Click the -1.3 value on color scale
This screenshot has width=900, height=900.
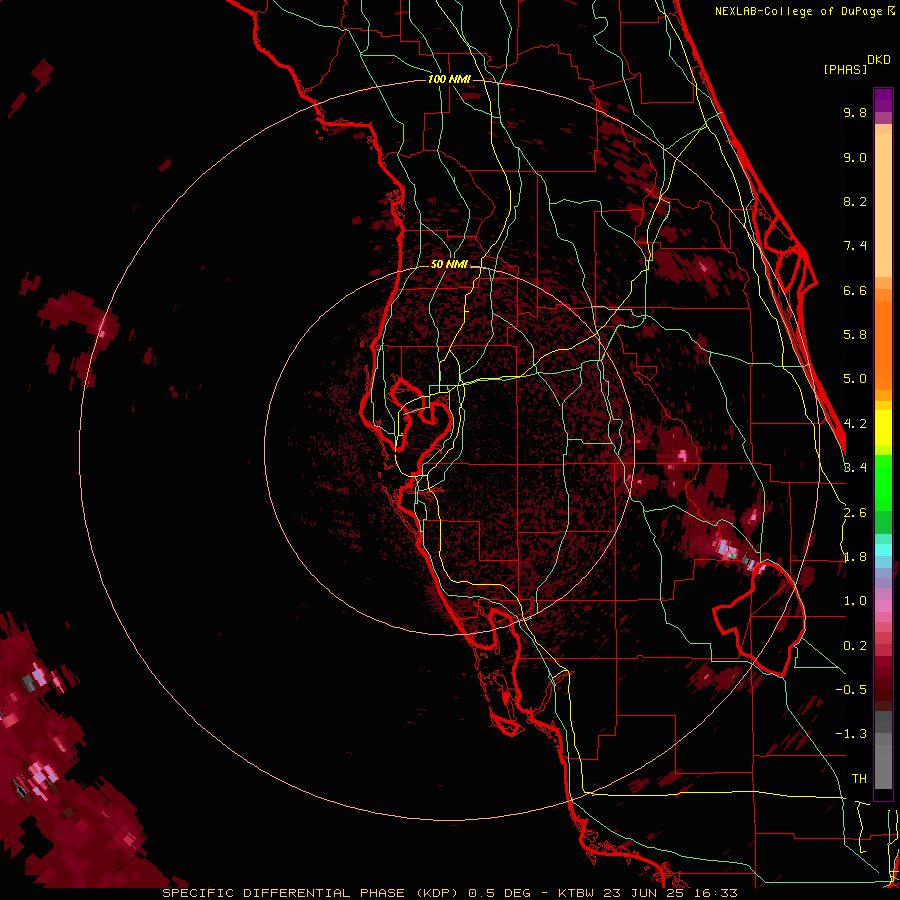[x=851, y=734]
